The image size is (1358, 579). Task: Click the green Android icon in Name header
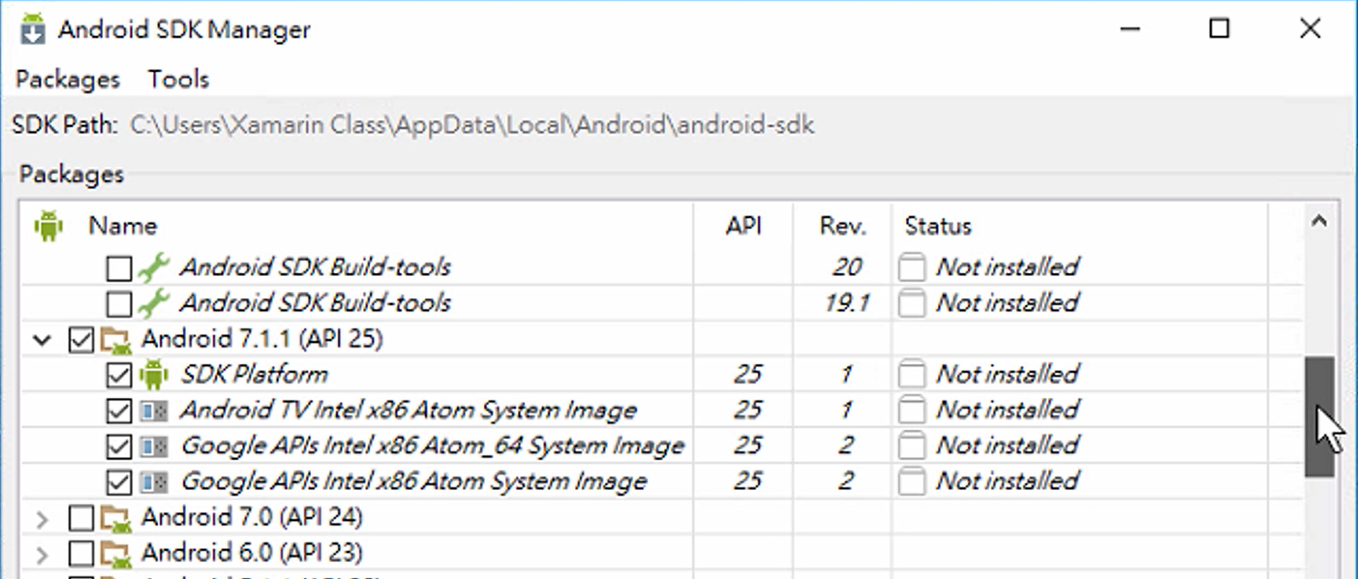click(47, 226)
